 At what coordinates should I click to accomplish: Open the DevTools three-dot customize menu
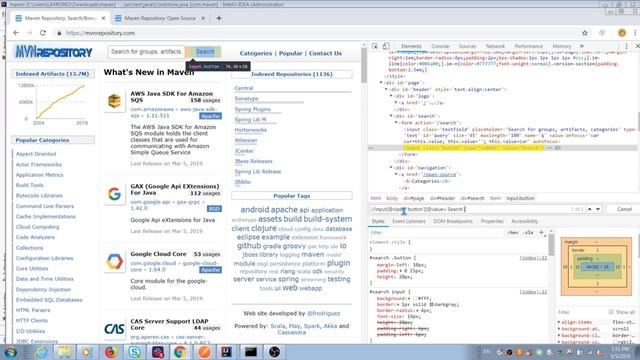(x=627, y=46)
